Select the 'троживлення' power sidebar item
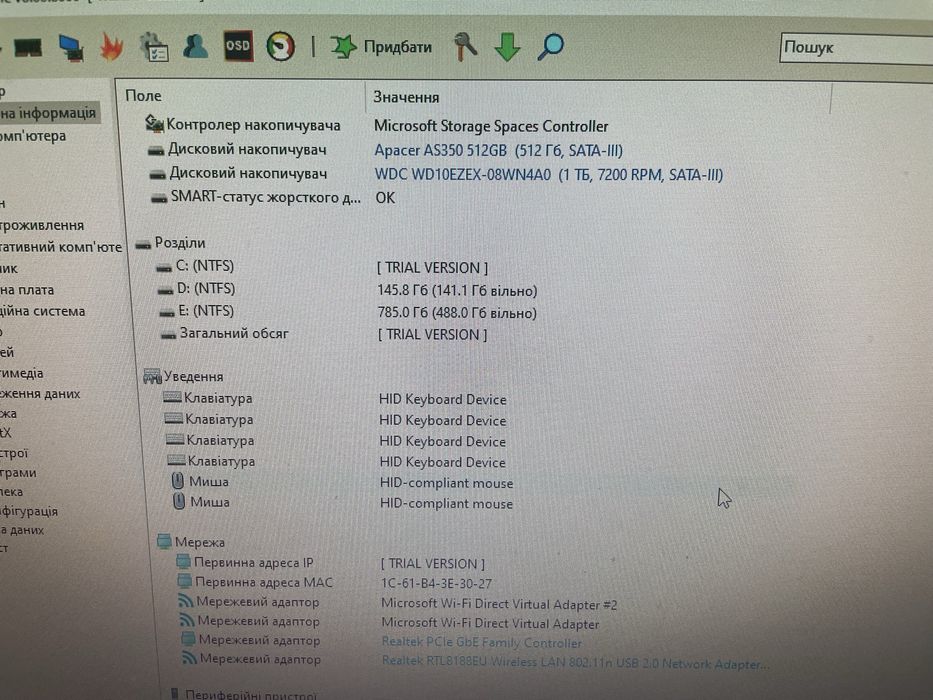933x700 pixels. pyautogui.click(x=42, y=225)
